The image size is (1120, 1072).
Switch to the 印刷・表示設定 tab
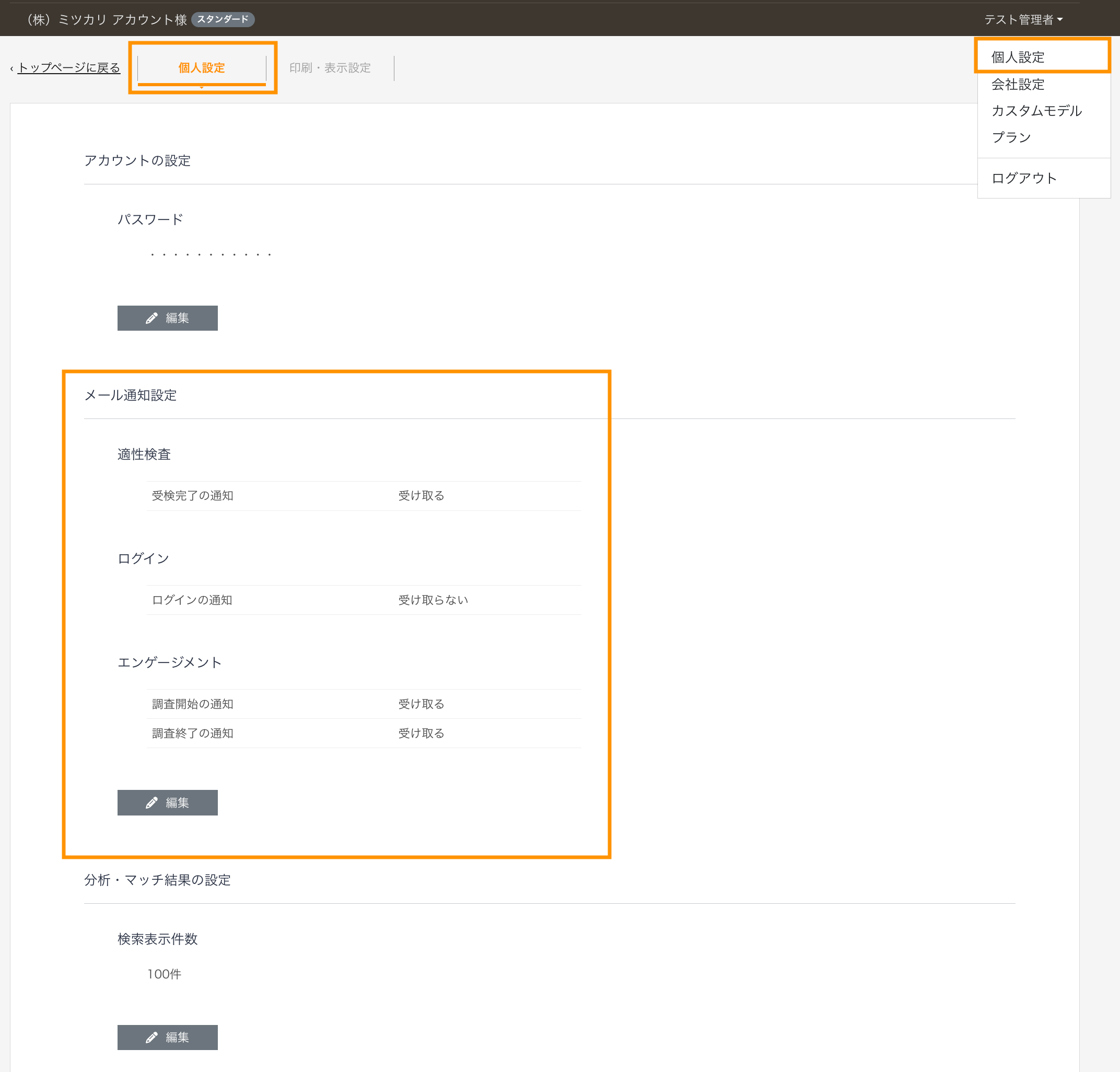pyautogui.click(x=330, y=68)
